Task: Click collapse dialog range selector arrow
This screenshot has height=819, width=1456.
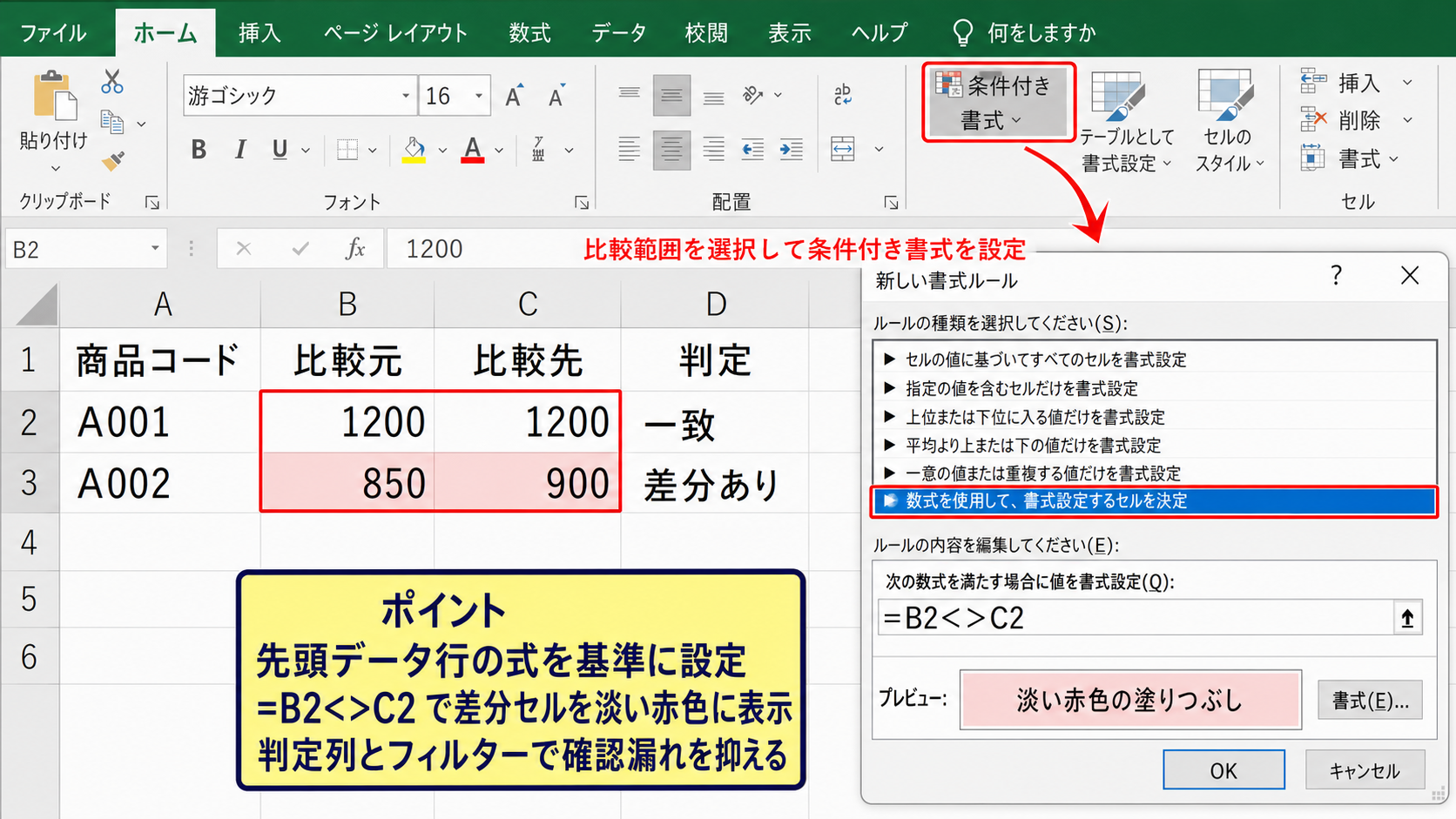Action: pyautogui.click(x=1407, y=618)
